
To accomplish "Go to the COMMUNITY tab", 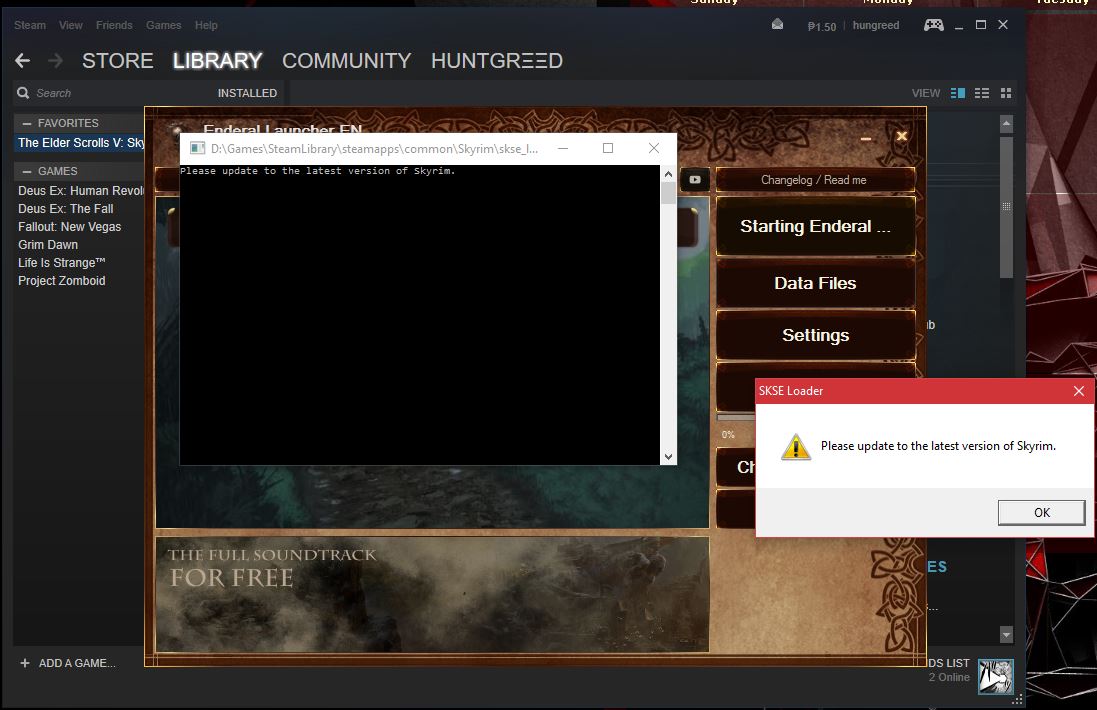I will pos(346,61).
